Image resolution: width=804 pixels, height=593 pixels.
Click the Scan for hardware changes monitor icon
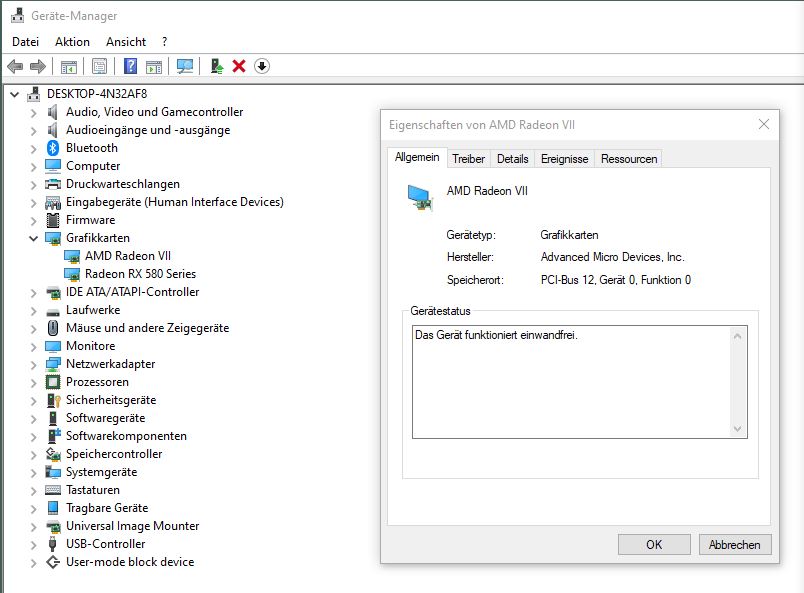click(x=185, y=66)
